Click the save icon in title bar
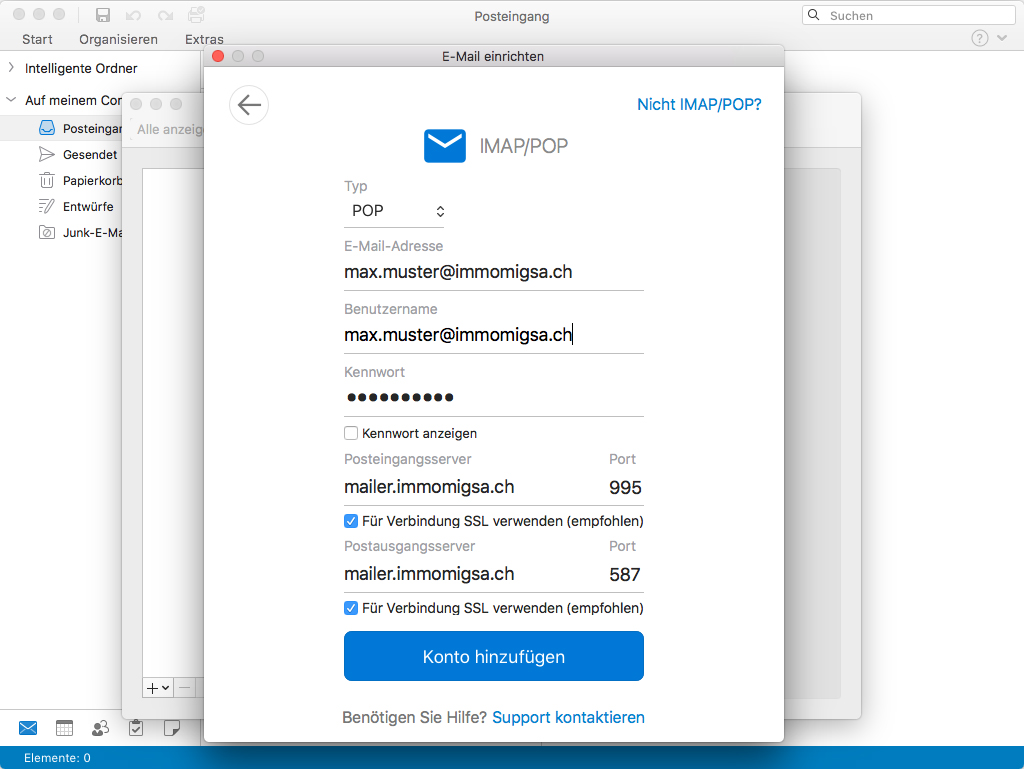Viewport: 1024px width, 769px height. coord(103,15)
